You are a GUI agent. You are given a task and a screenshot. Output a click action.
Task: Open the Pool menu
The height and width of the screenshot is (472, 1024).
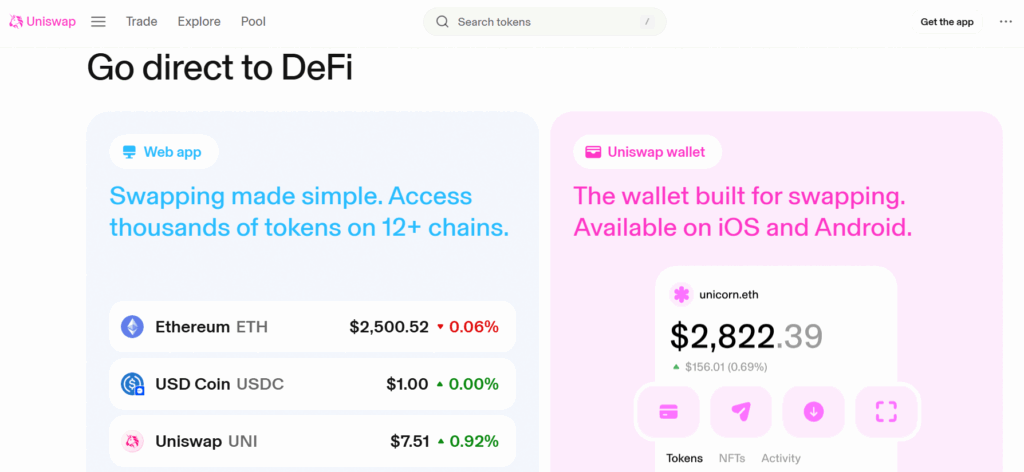point(253,22)
